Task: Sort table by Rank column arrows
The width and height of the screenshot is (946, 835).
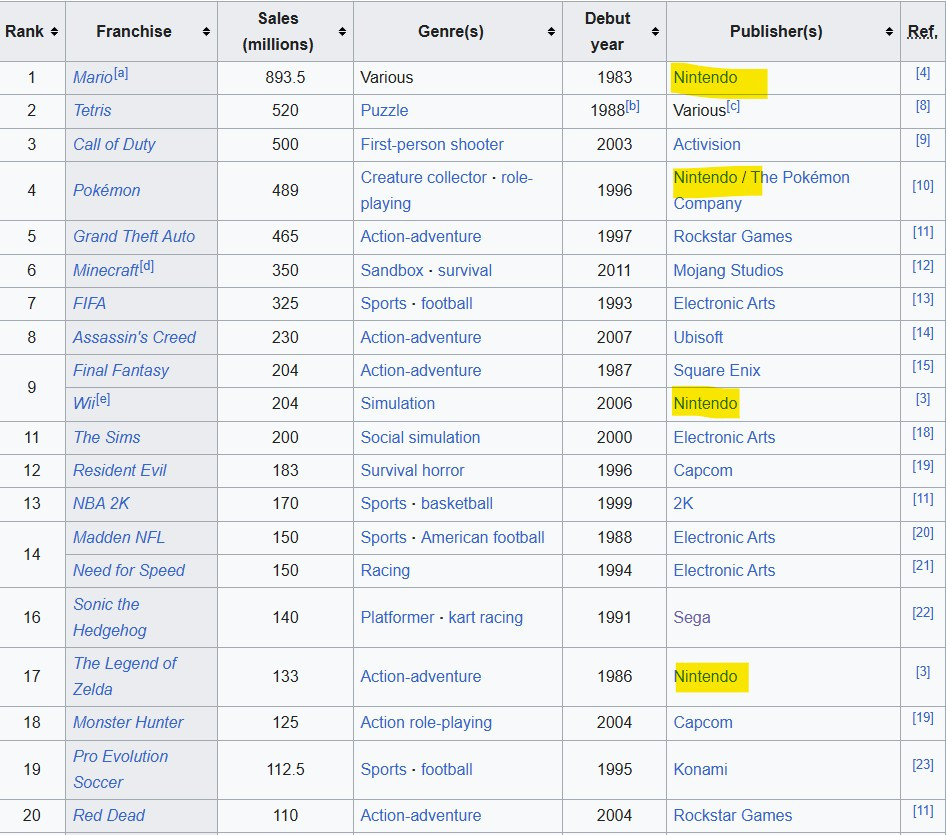Action: 54,31
